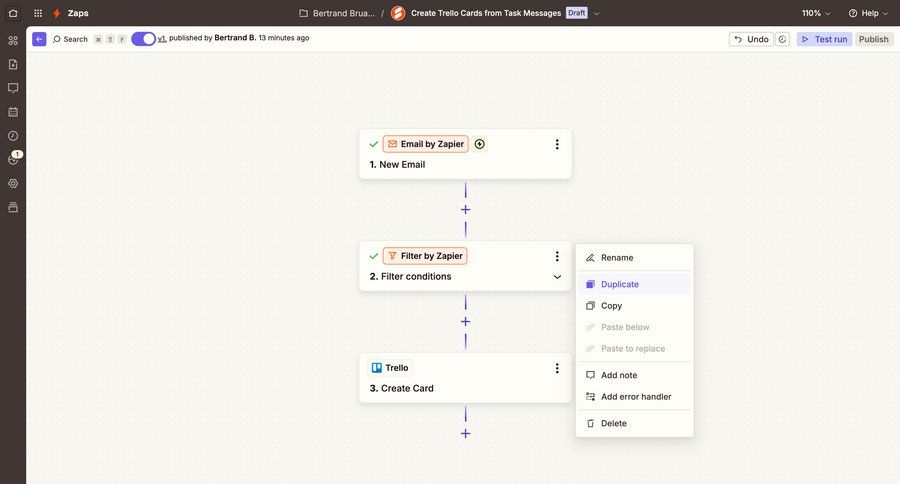The height and width of the screenshot is (484, 900).
Task: Click the trigger icon next to Email by Zapier
Action: pos(480,144)
